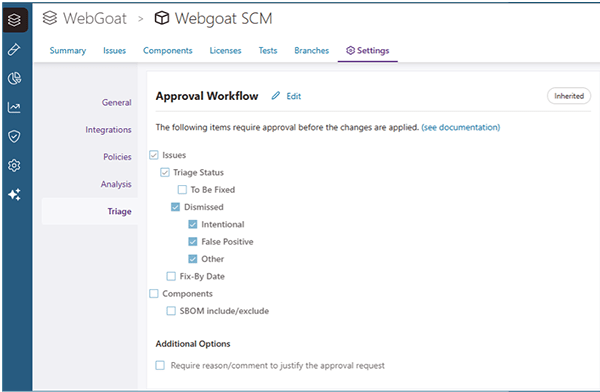Click the sparkle AI assistant icon
Image resolution: width=600 pixels, height=392 pixels.
pos(14,194)
